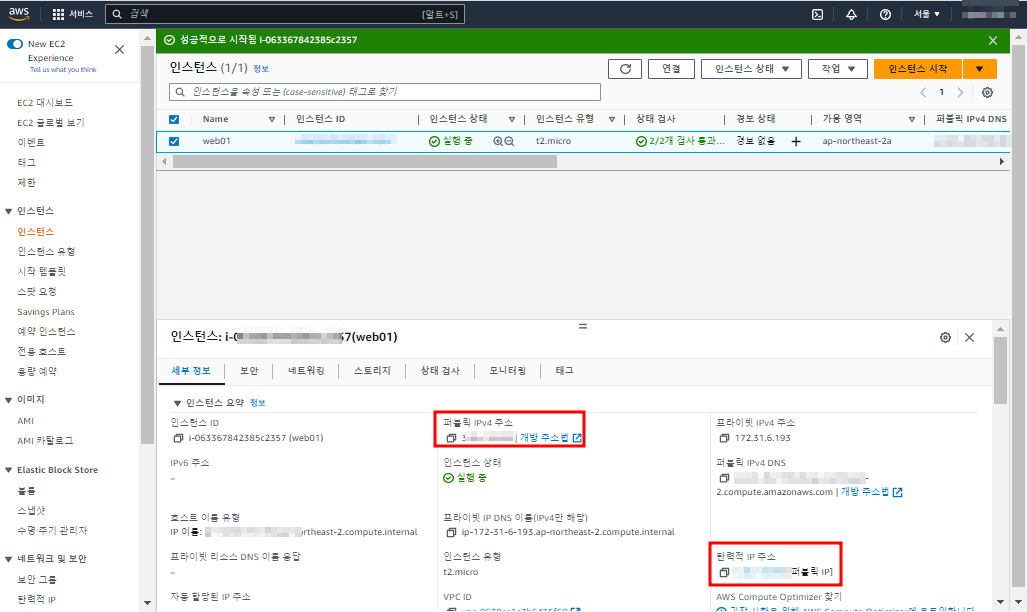
Task: Collapse the 인스턴스 요약 section
Action: [x=177, y=403]
